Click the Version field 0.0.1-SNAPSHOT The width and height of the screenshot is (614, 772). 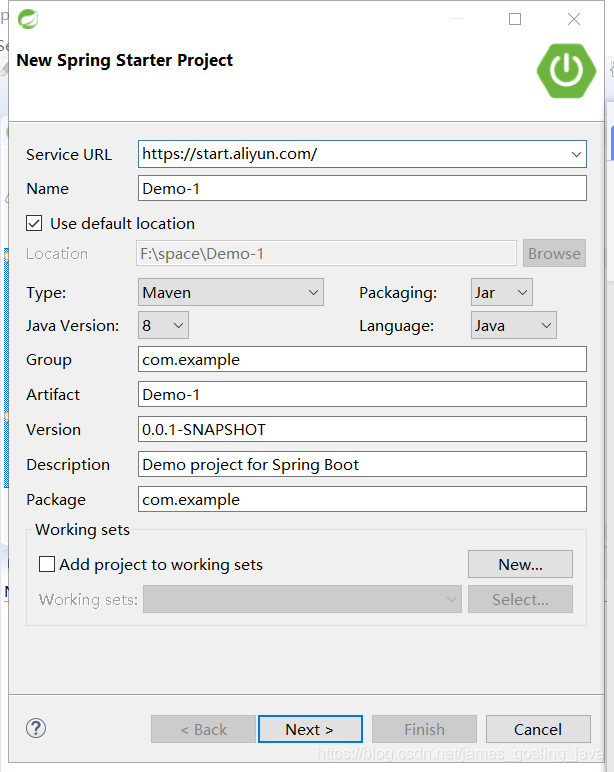click(362, 429)
